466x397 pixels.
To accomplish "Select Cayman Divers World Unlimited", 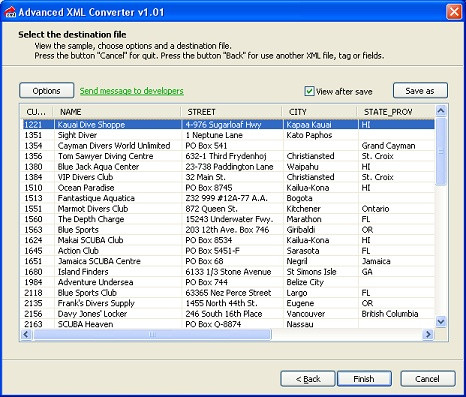I will click(228, 146).
